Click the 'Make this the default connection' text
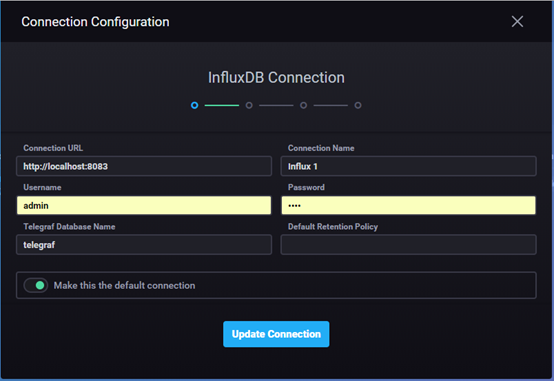 (124, 285)
